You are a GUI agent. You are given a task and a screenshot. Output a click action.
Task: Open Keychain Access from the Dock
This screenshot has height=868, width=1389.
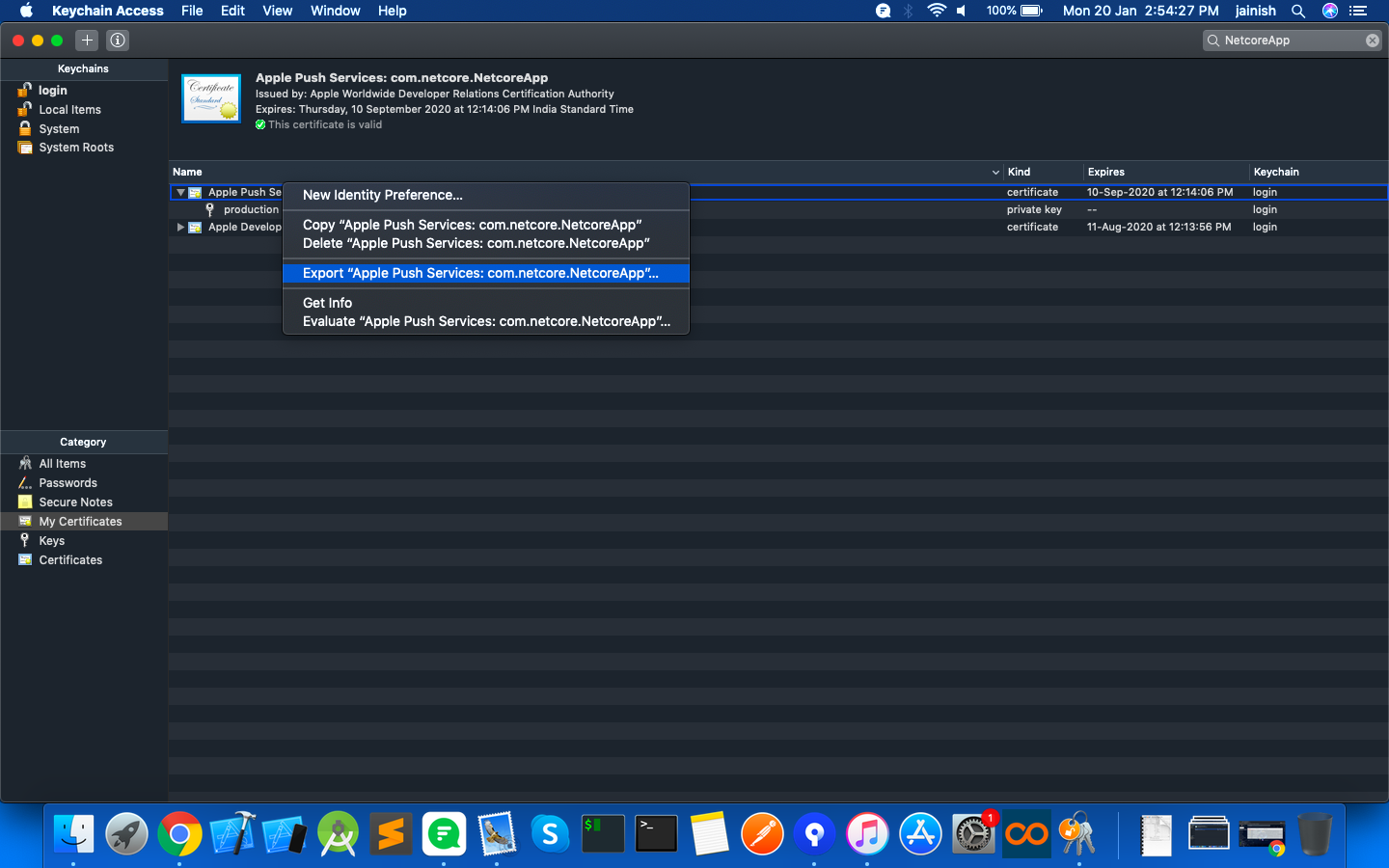click(1078, 834)
